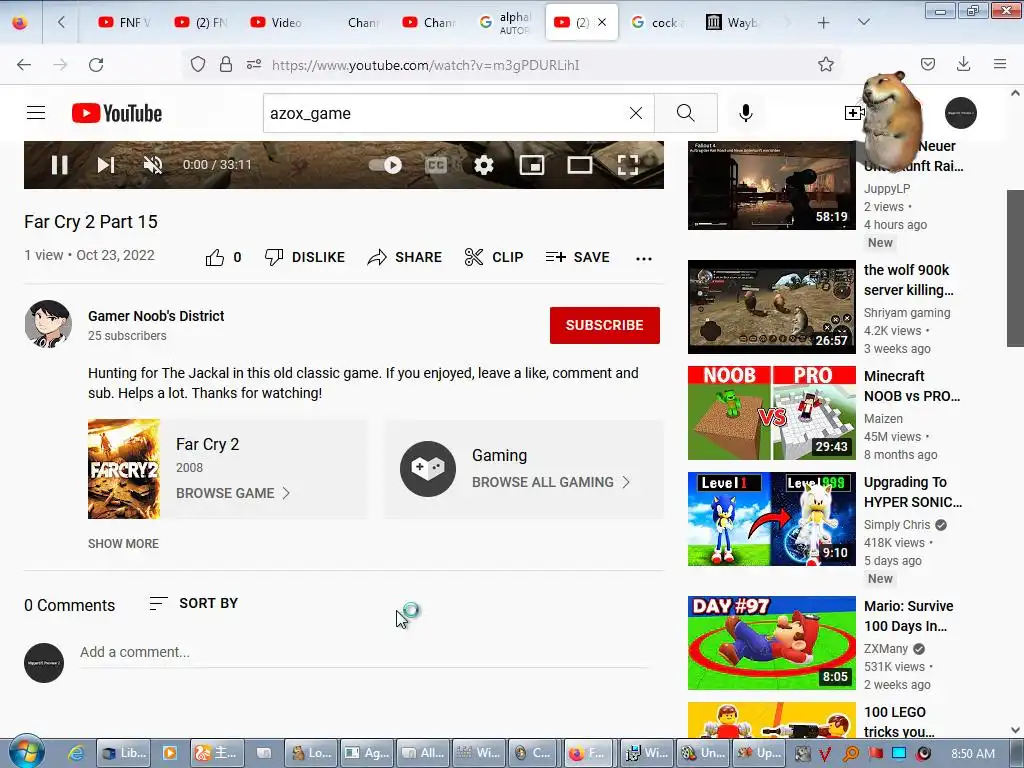Open comment Sort By menu

tap(193, 603)
